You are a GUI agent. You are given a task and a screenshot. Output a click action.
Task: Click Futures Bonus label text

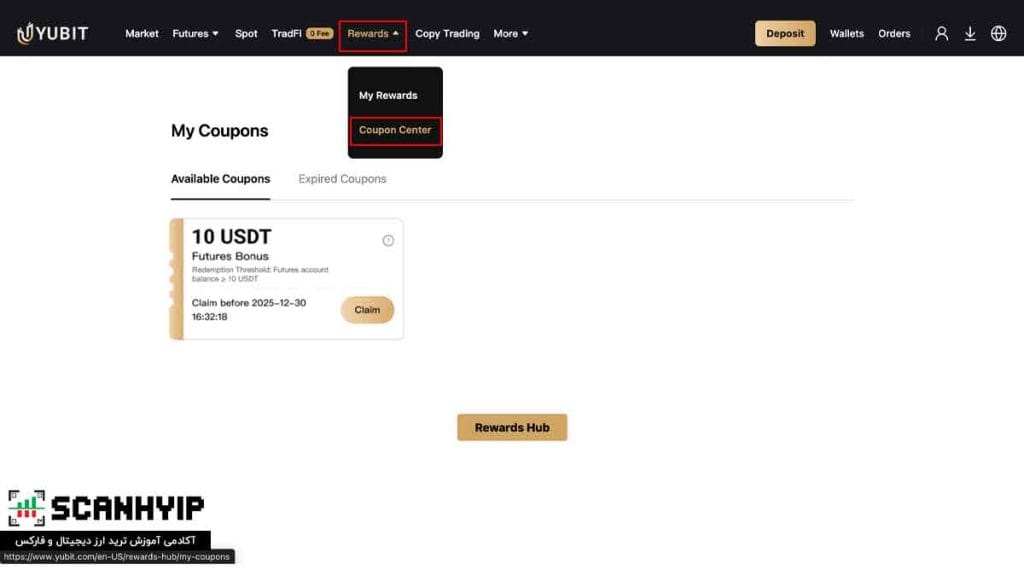(x=230, y=256)
